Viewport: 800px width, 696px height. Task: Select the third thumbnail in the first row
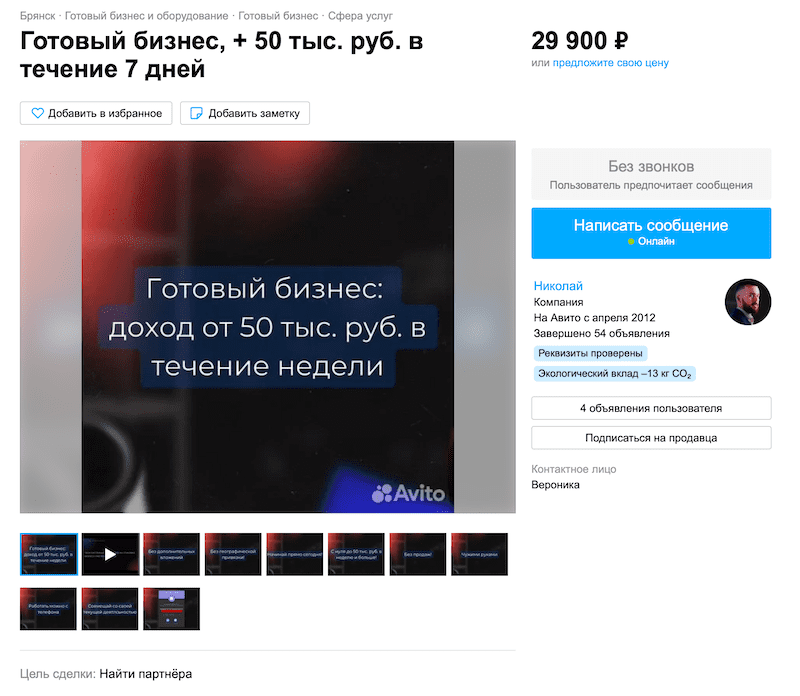171,554
